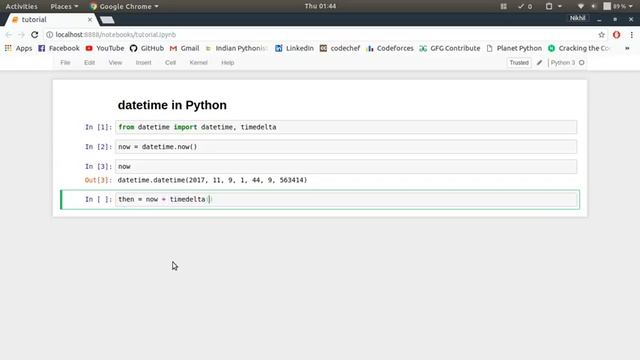Open the Jupyter Insert menu
Viewport: 640px width, 360px height.
(x=143, y=63)
